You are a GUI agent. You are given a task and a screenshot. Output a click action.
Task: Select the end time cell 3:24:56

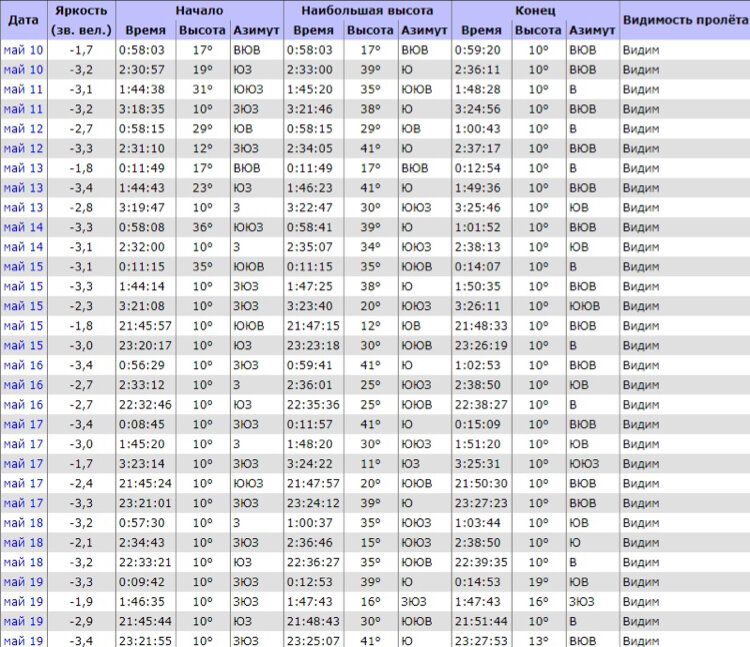coord(481,110)
